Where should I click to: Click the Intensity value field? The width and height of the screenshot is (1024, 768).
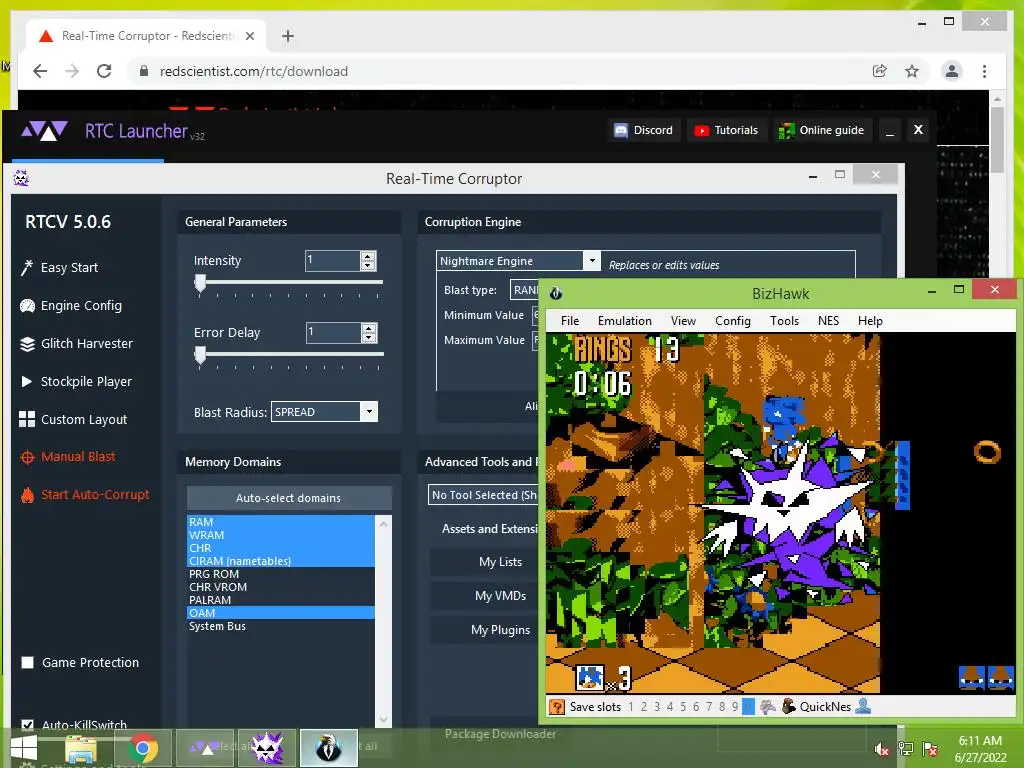pyautogui.click(x=332, y=261)
